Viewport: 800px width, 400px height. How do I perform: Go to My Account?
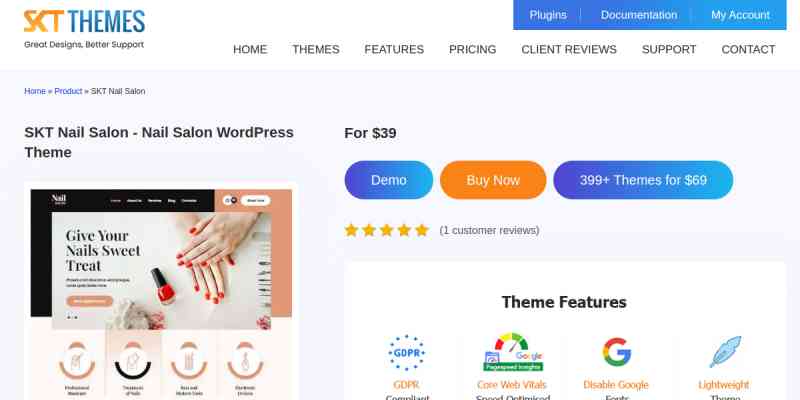coord(740,15)
